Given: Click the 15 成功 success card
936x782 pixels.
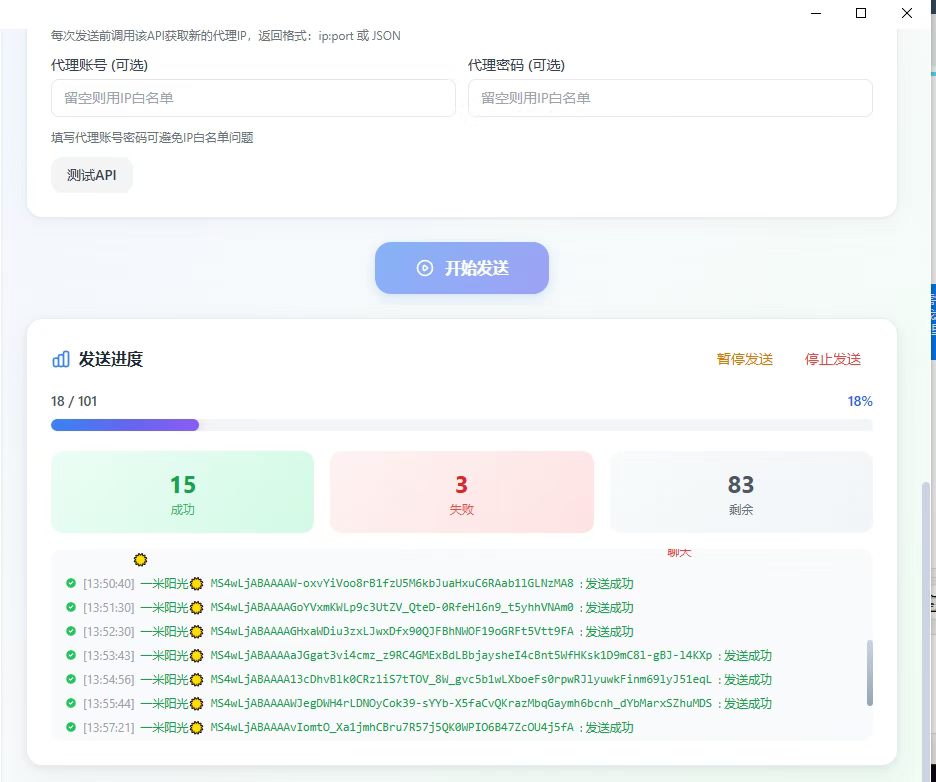Looking at the screenshot, I should [x=183, y=492].
